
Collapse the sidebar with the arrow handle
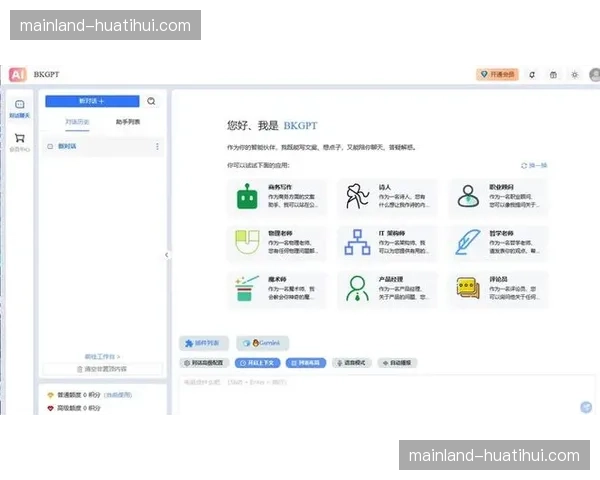tap(166, 255)
